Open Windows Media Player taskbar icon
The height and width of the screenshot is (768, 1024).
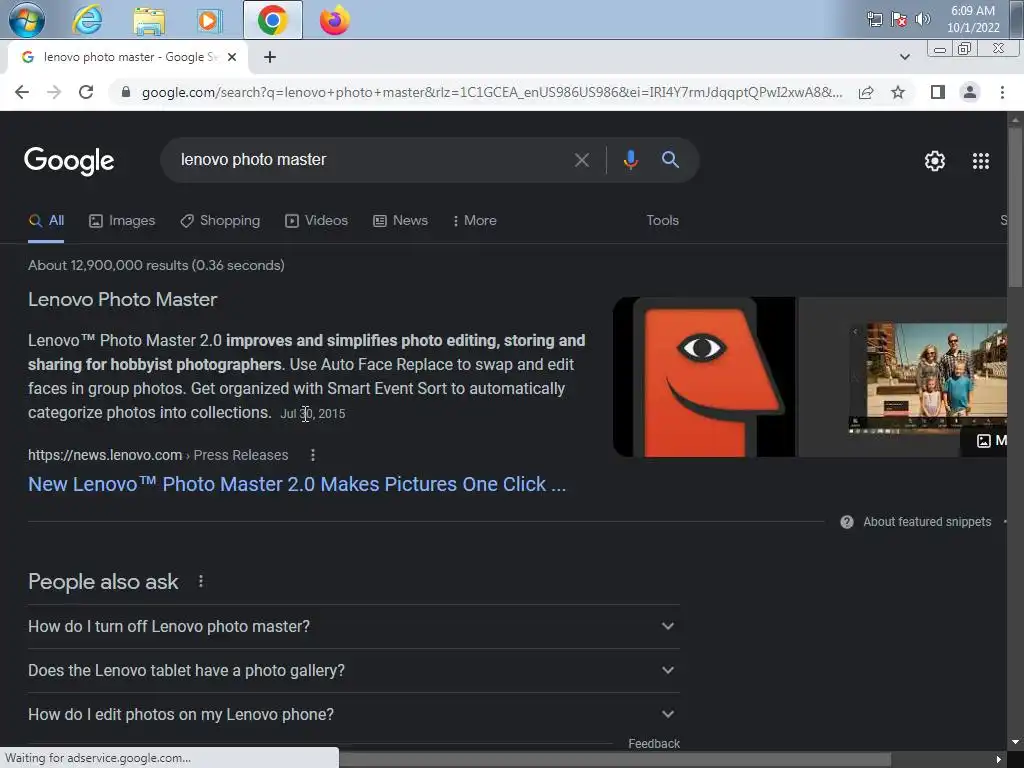(209, 20)
